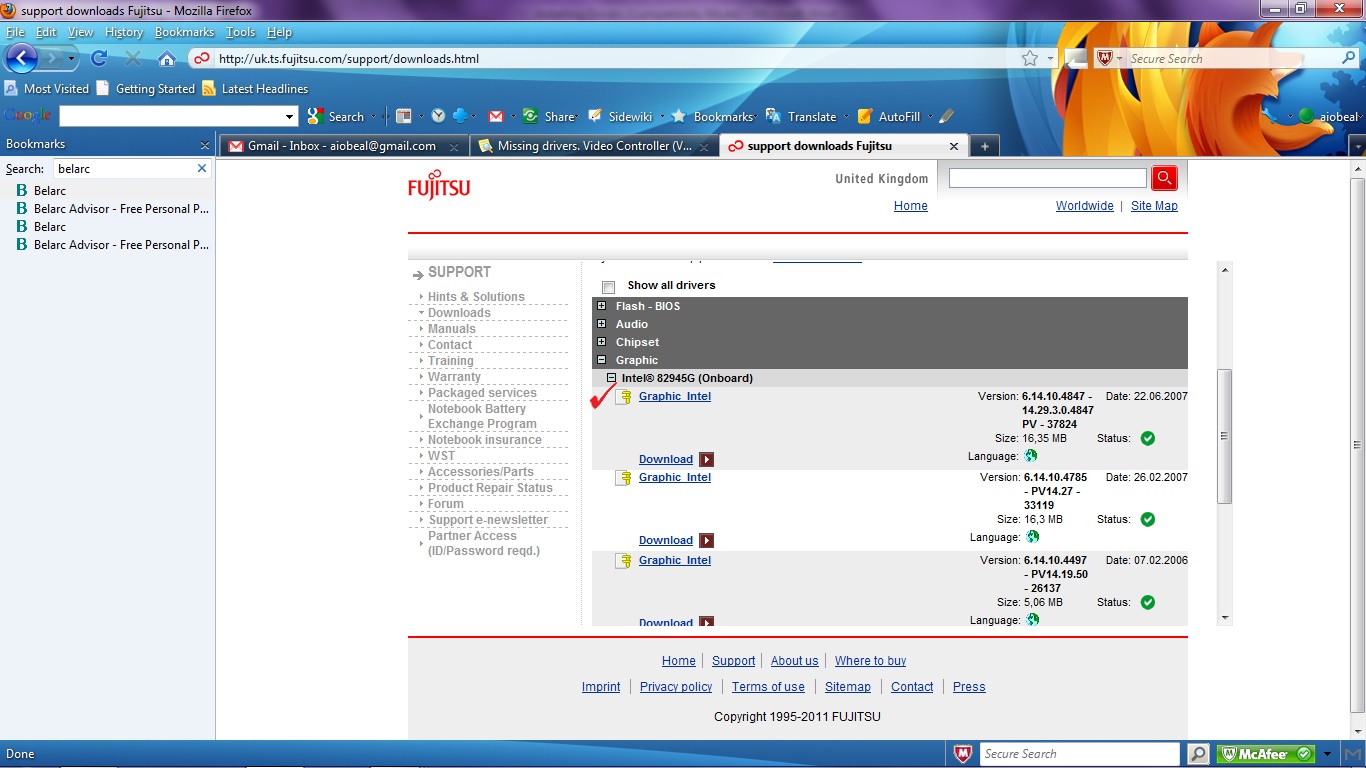Viewport: 1366px width, 768px height.
Task: Click Privacy policy footer link
Action: coord(676,687)
